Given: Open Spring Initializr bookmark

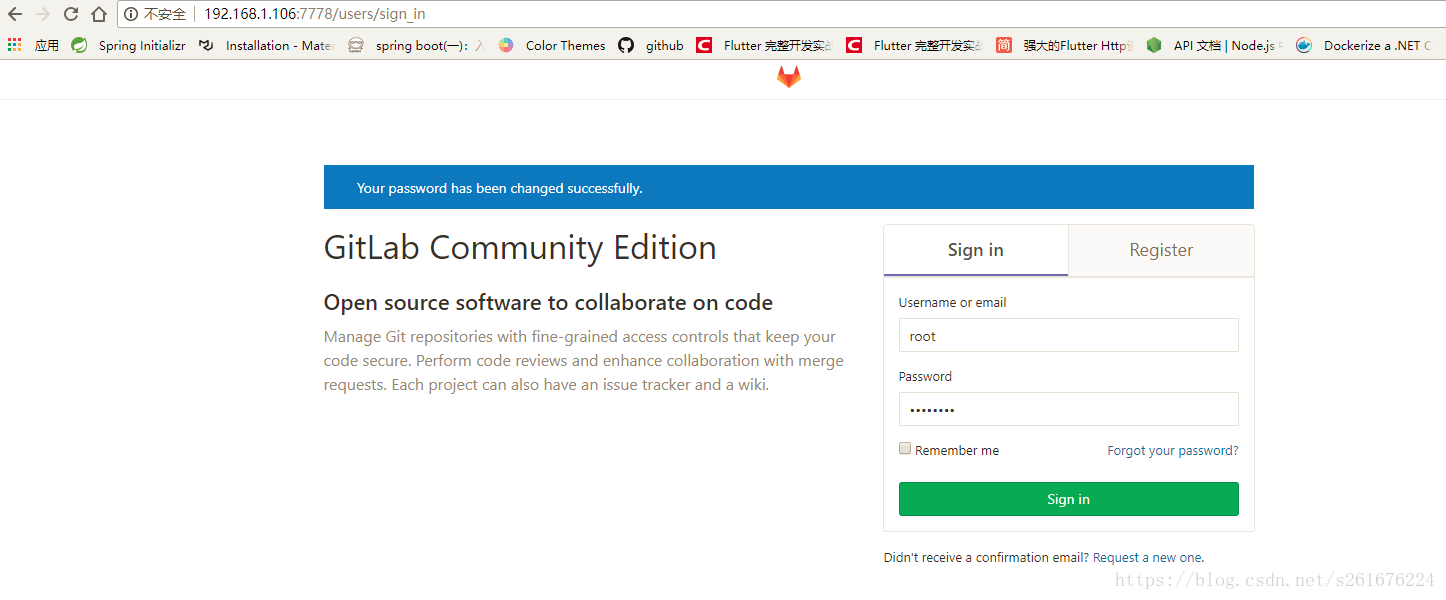Looking at the screenshot, I should 129,45.
